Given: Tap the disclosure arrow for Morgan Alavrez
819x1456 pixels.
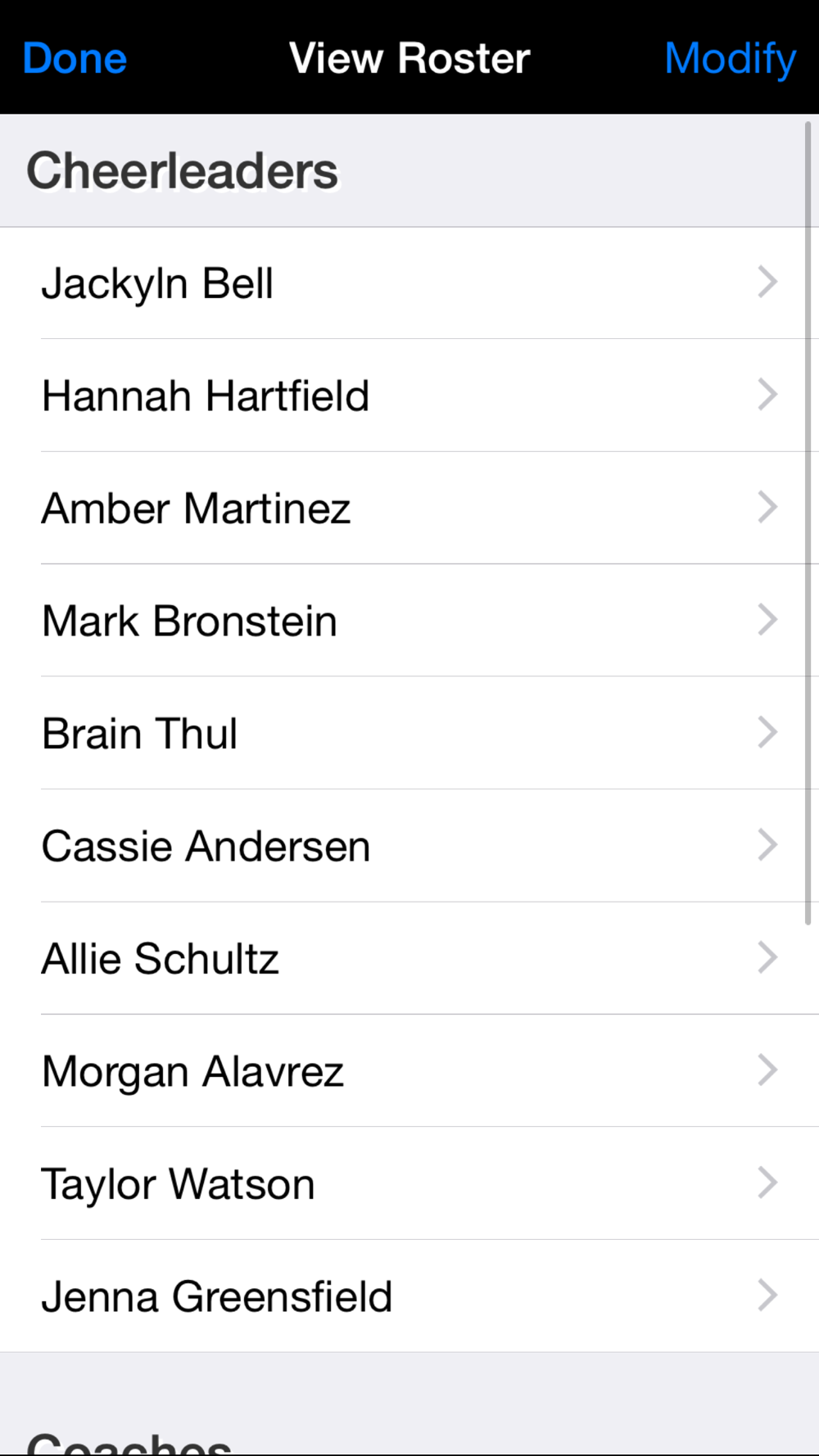Looking at the screenshot, I should [x=767, y=1070].
